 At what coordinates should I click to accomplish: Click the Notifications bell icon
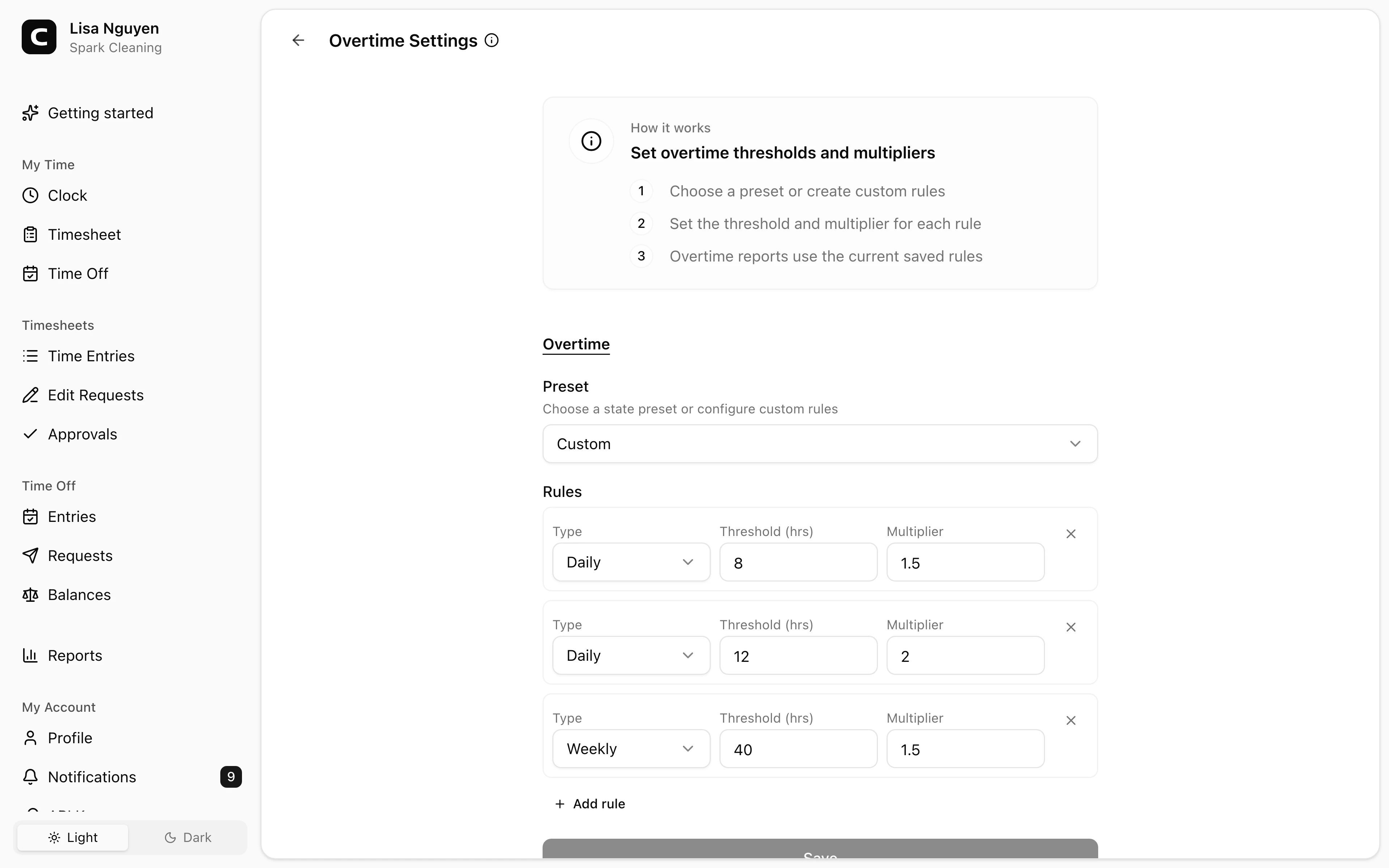point(30,777)
